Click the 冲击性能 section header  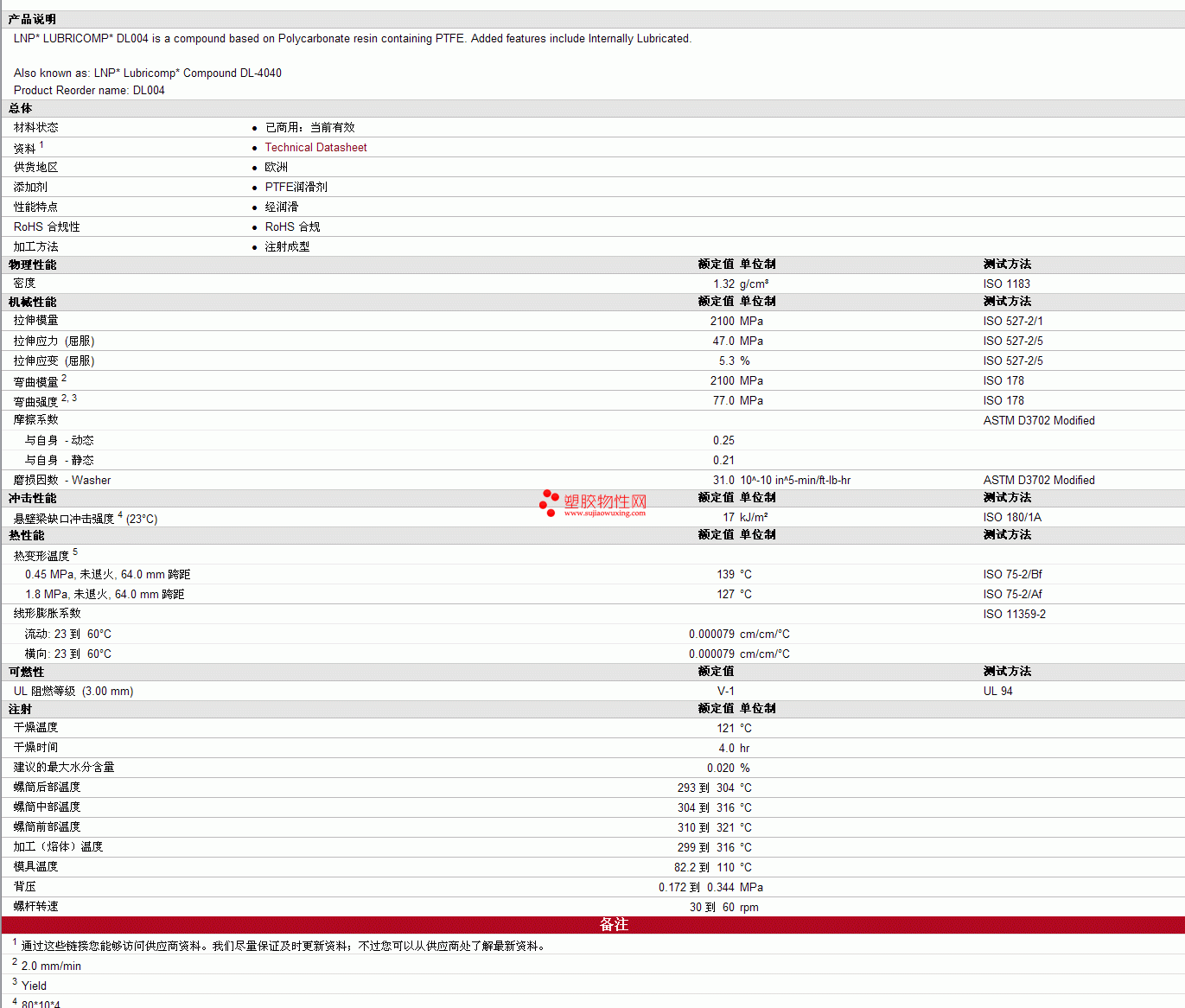pyautogui.click(x=33, y=499)
